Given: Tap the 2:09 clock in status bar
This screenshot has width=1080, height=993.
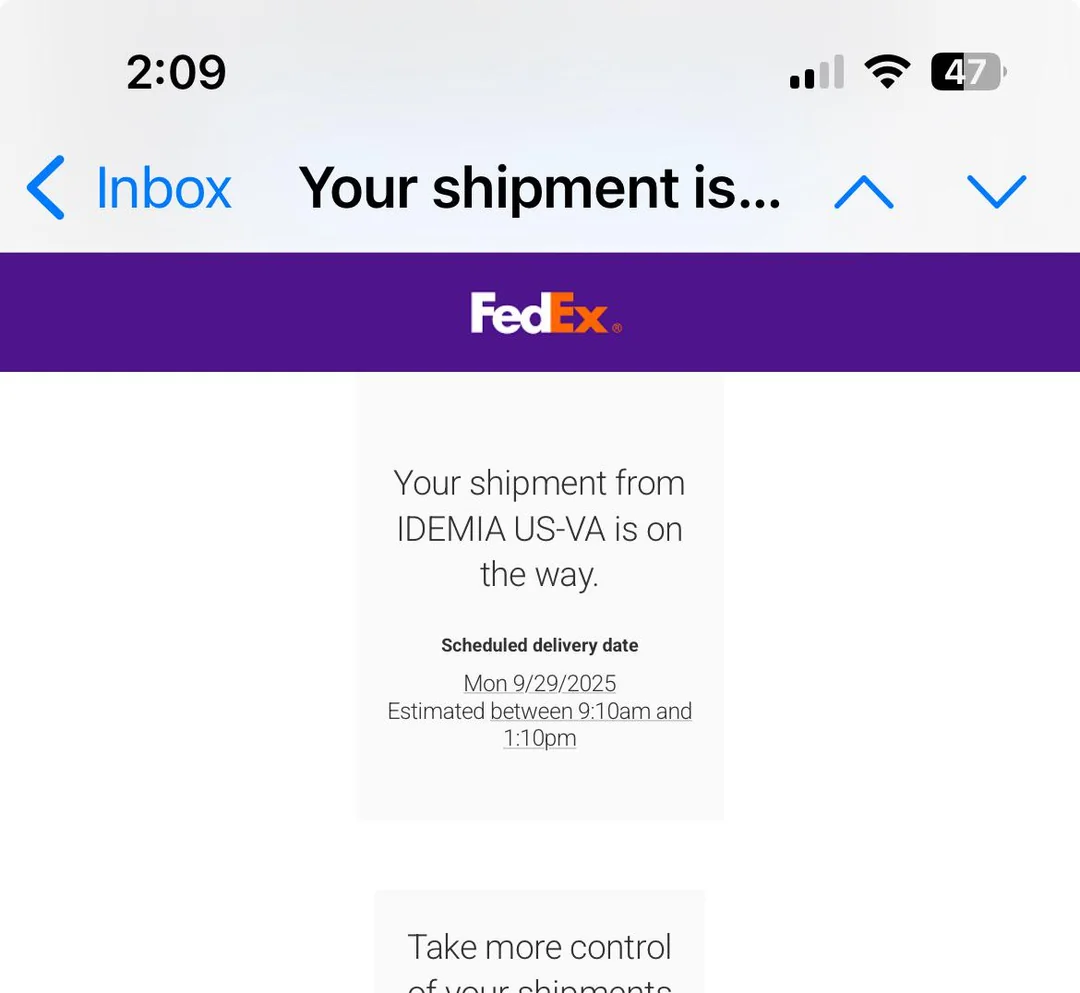Looking at the screenshot, I should pos(176,73).
